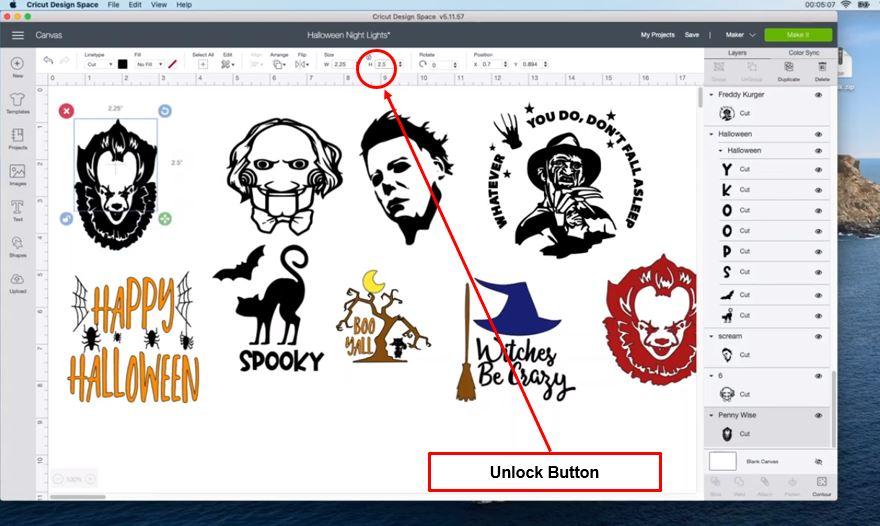Open the Edit dropdown in toolbar
880x526 pixels.
227,65
